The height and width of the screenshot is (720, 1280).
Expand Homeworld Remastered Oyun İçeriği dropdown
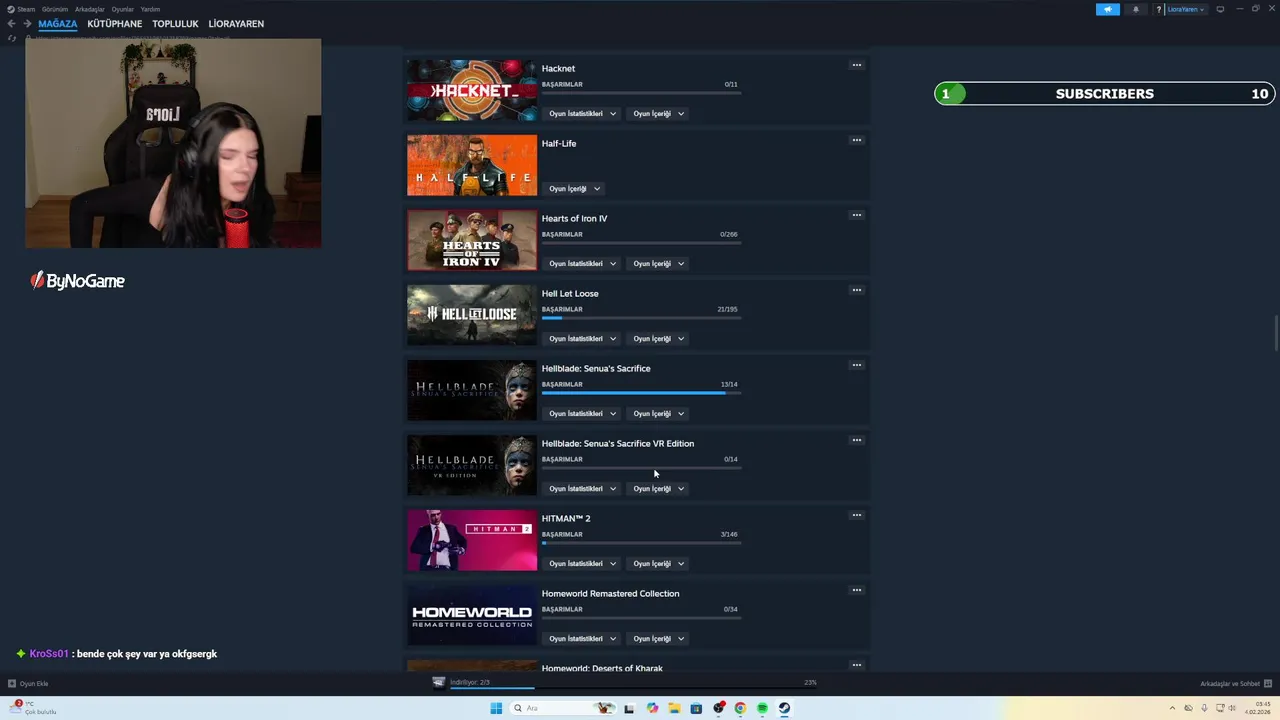tap(658, 639)
